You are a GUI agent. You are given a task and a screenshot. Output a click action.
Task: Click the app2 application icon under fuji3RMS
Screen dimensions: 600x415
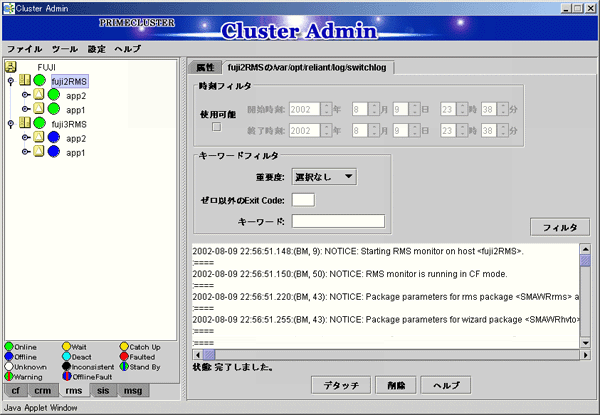tap(39, 137)
